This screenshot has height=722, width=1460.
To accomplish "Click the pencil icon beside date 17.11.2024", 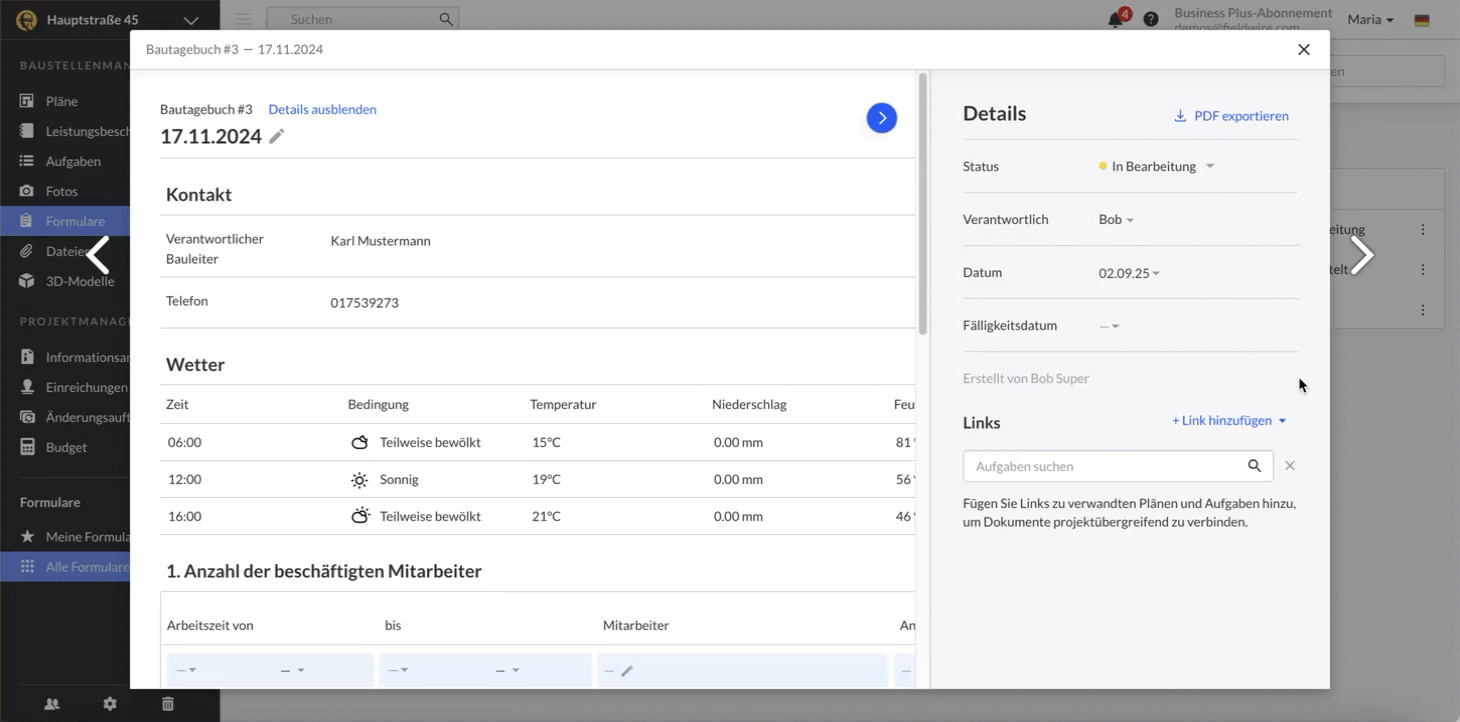I will point(277,136).
